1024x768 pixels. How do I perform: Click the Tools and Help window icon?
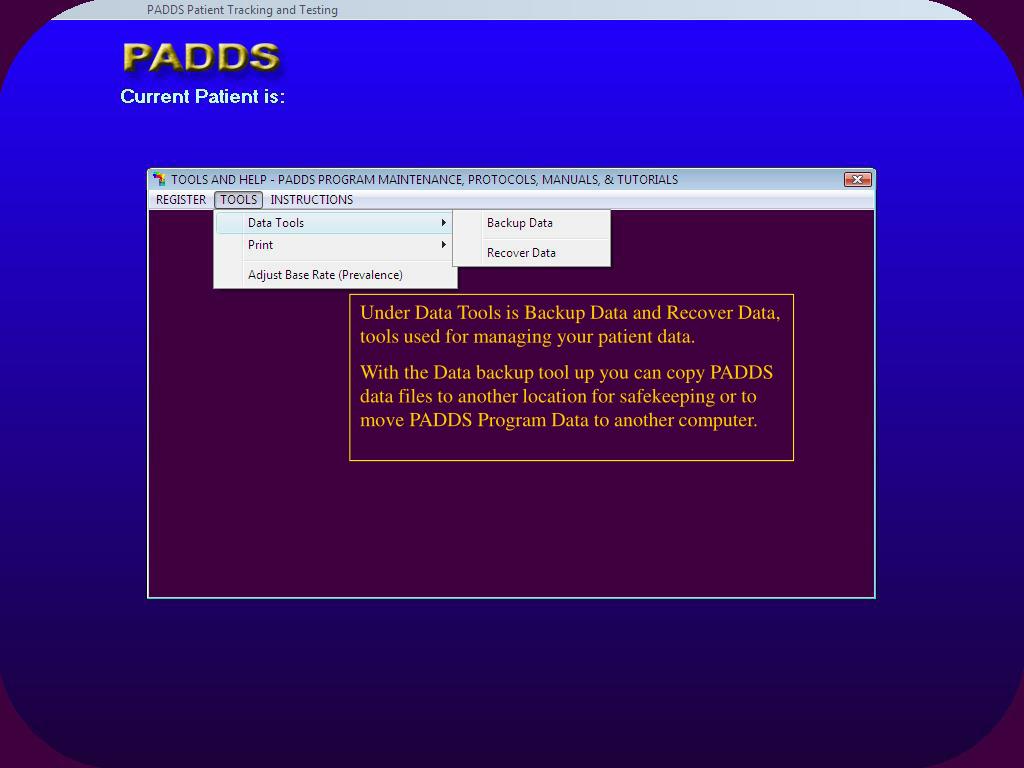point(159,179)
